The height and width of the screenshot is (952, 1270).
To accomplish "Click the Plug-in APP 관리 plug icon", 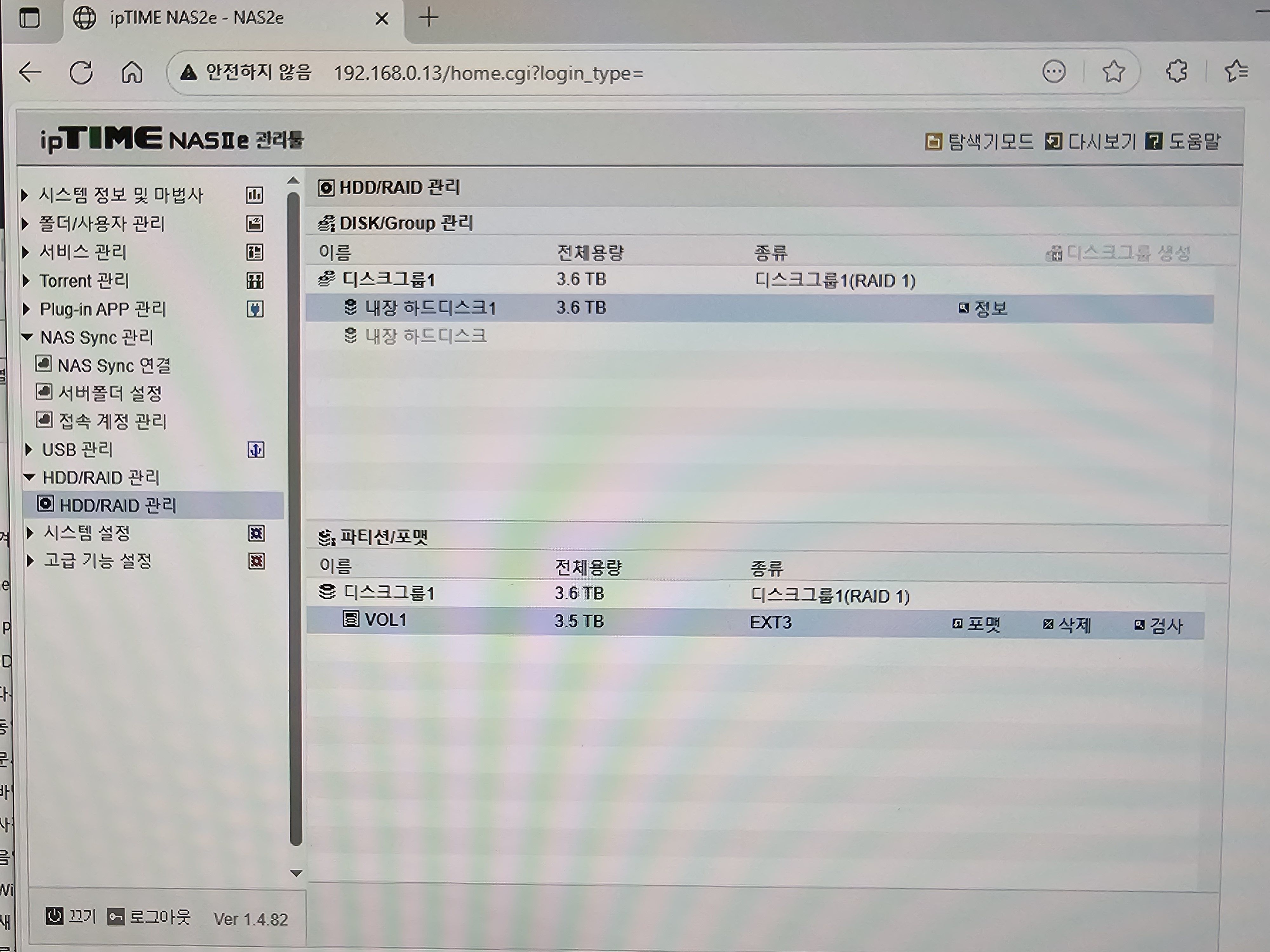I will pos(255,309).
